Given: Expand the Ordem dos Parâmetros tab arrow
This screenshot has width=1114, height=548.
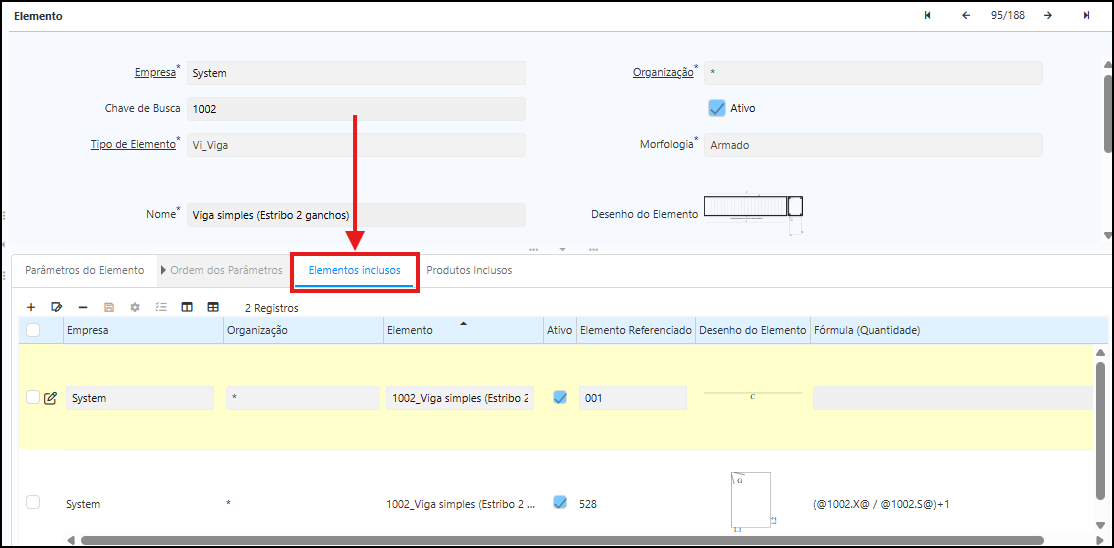Looking at the screenshot, I should click(163, 270).
